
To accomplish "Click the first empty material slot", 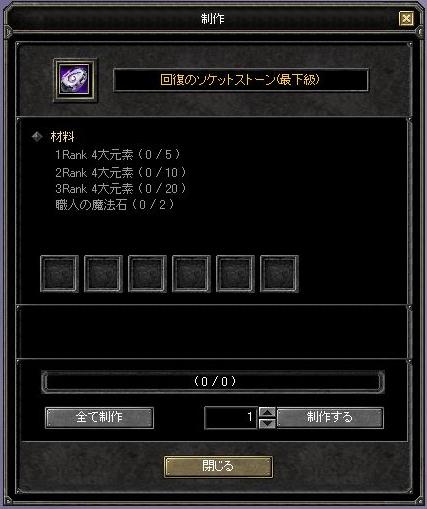I will coord(59,274).
